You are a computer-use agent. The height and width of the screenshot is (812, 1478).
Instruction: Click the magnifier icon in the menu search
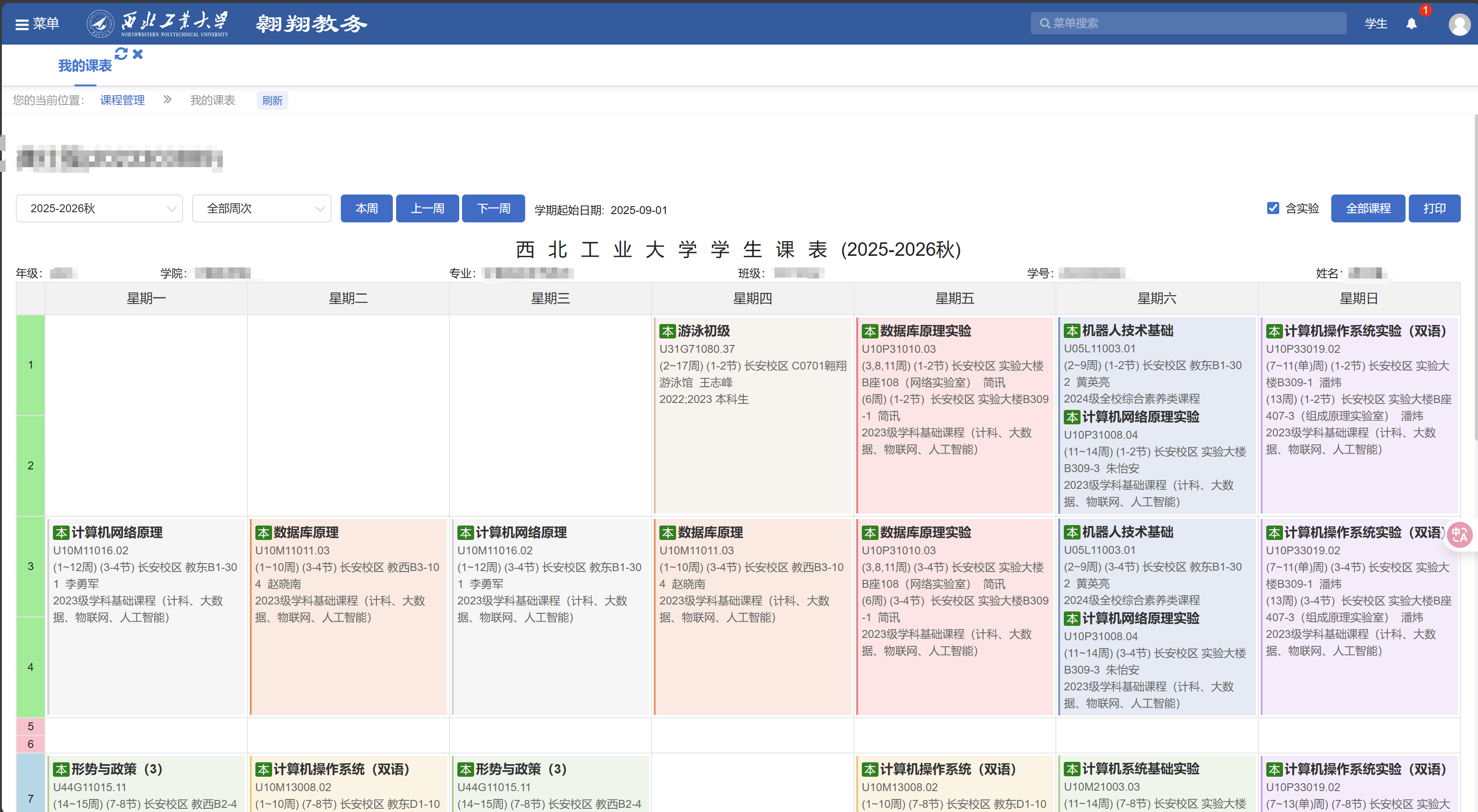[1044, 23]
